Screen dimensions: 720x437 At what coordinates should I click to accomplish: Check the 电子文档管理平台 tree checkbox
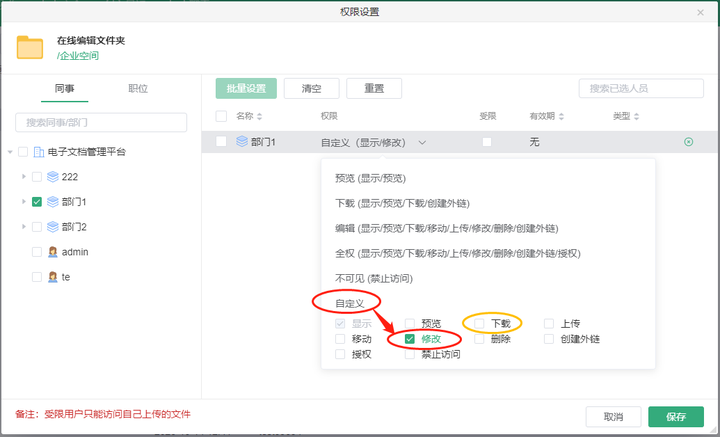(23, 152)
